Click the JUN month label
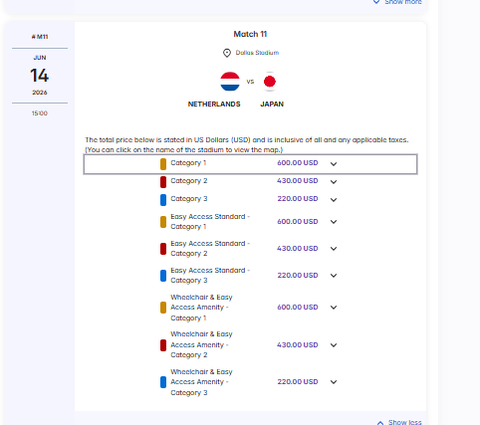 click(40, 58)
